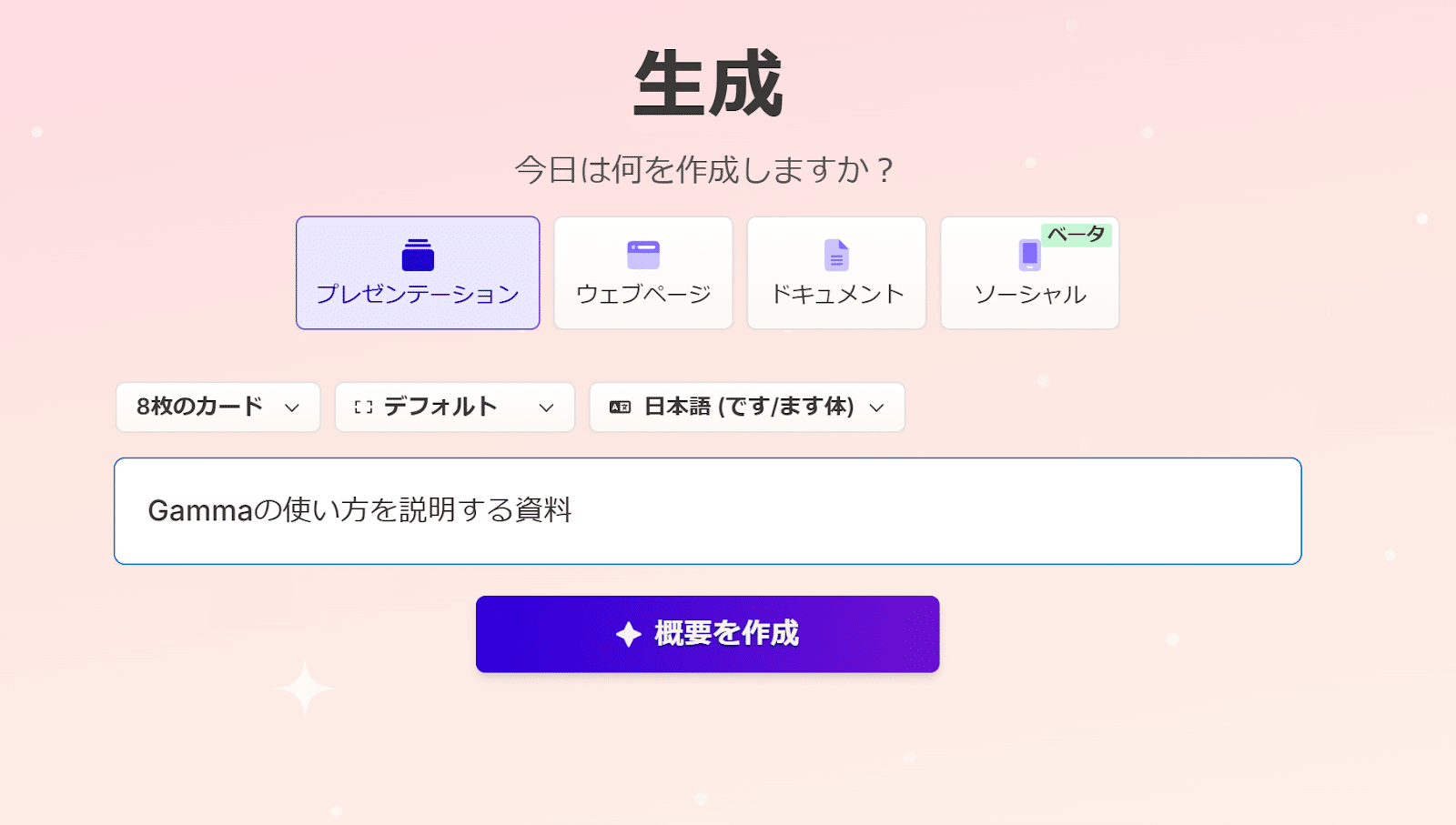This screenshot has height=825, width=1456.
Task: Click the webpage browser window icon
Action: 643,255
